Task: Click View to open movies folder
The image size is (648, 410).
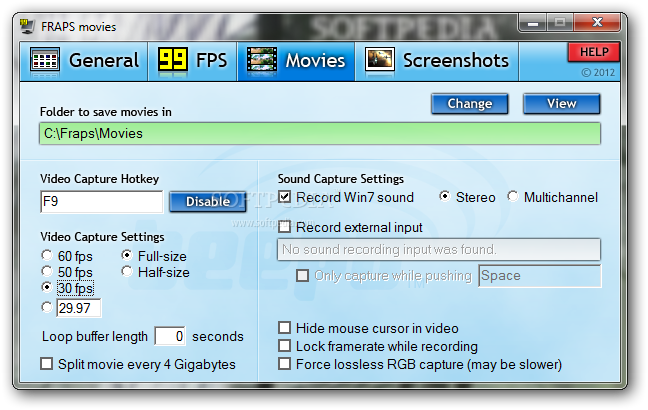Action: [x=561, y=104]
